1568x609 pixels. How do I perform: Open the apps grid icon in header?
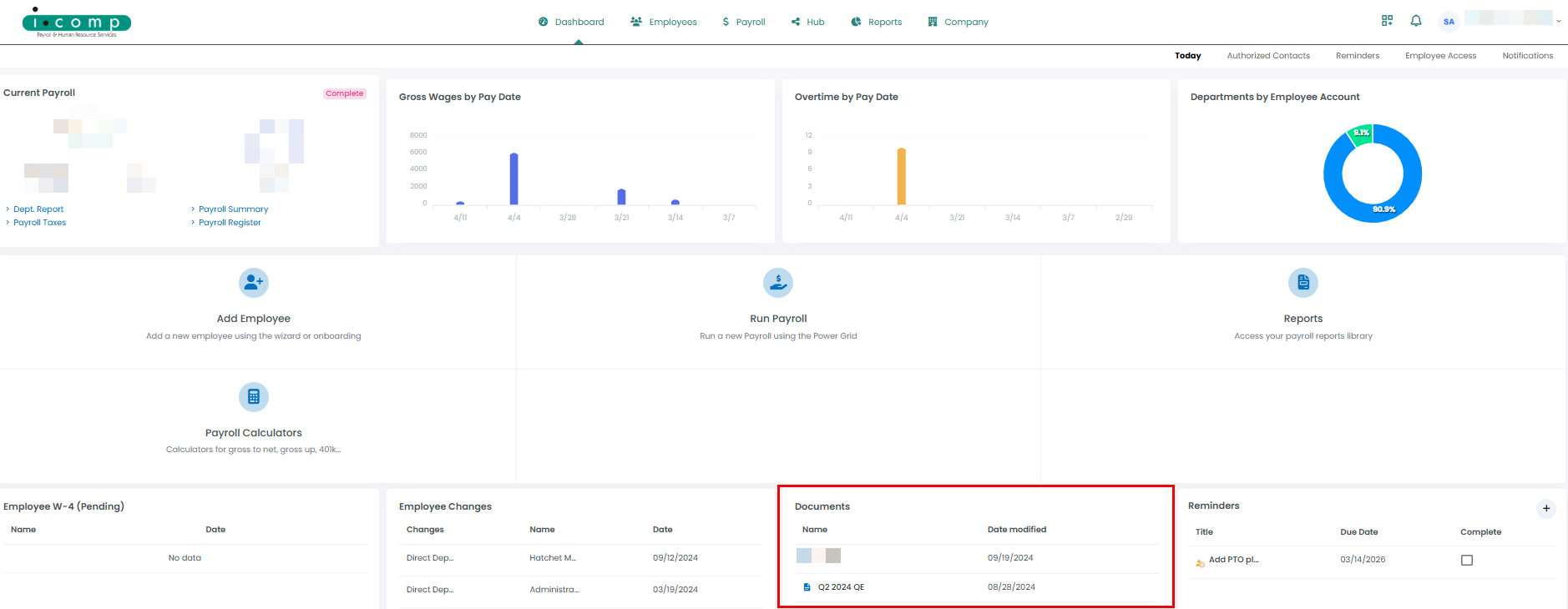click(1387, 21)
